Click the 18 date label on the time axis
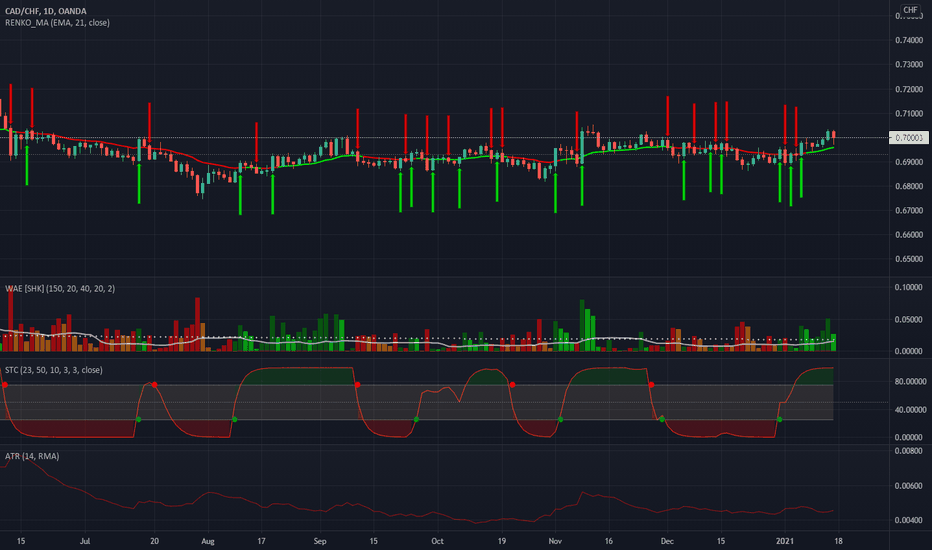This screenshot has width=932, height=550. (838, 541)
